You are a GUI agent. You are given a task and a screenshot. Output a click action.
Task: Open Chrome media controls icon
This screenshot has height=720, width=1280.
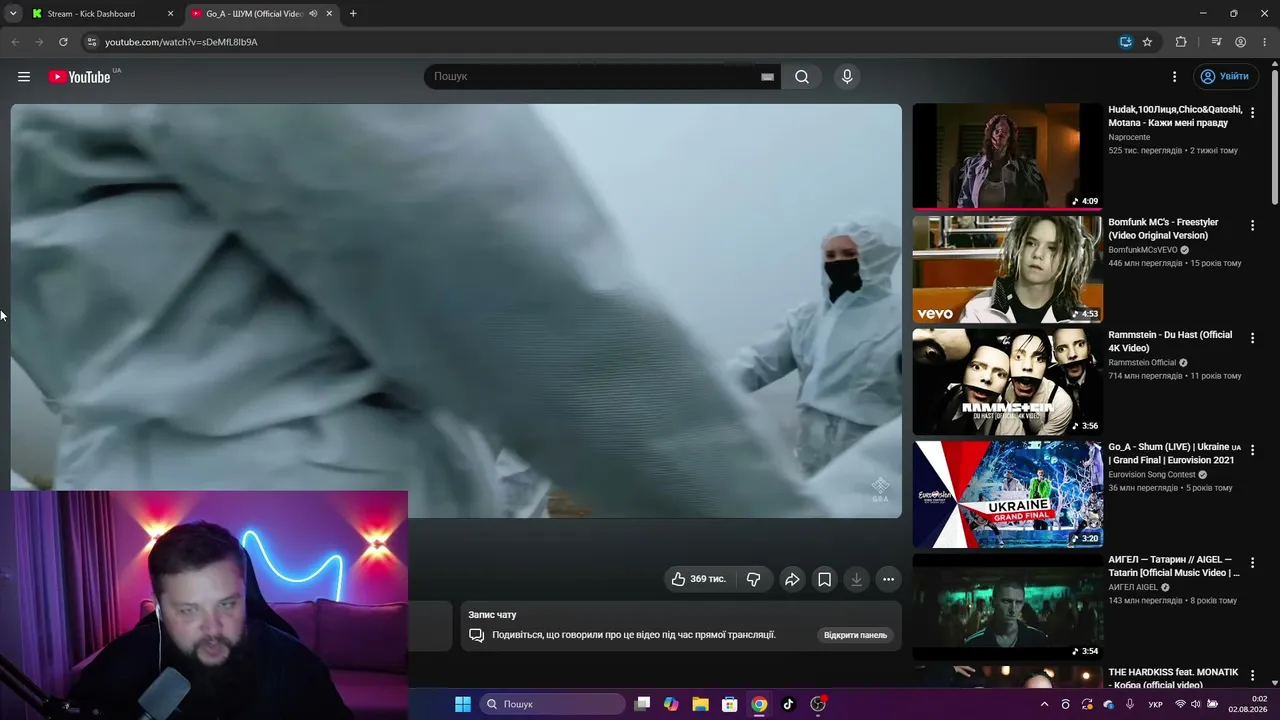pyautogui.click(x=1216, y=42)
